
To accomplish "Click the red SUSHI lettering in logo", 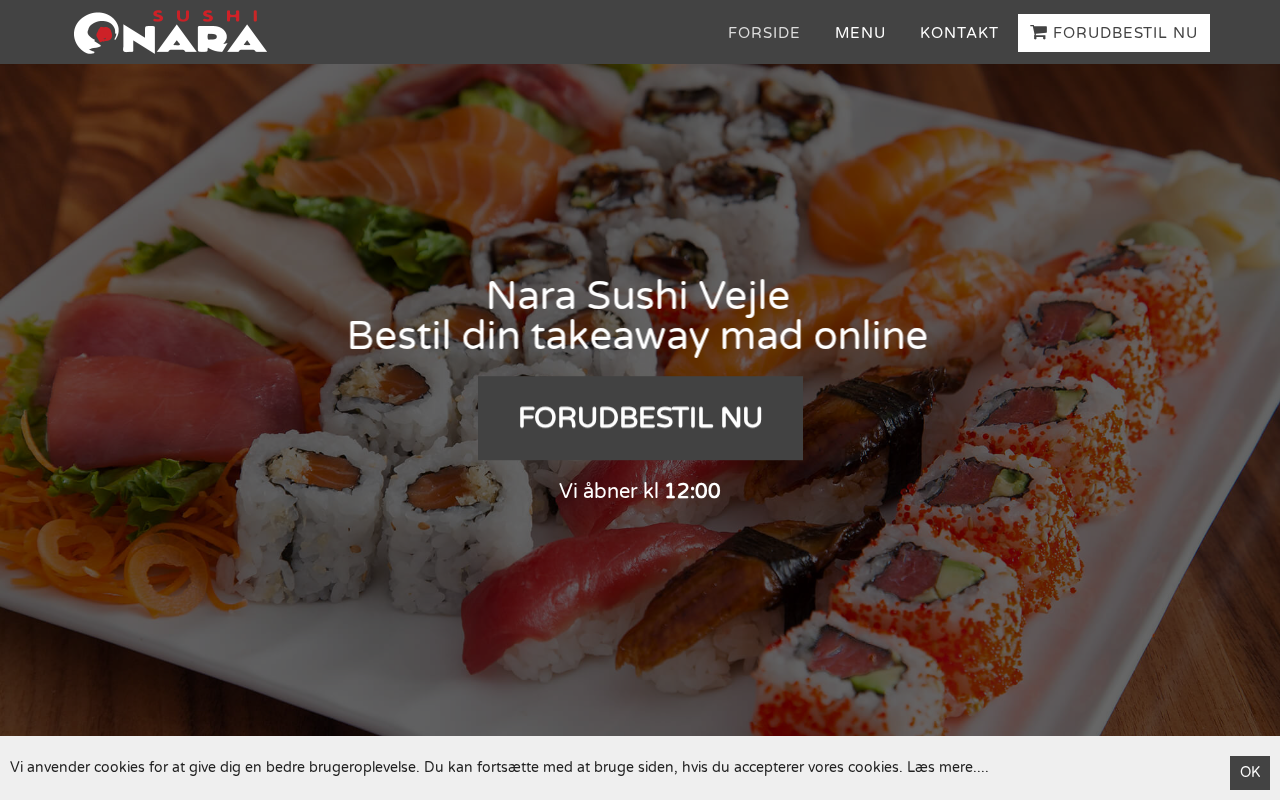I will click(205, 16).
